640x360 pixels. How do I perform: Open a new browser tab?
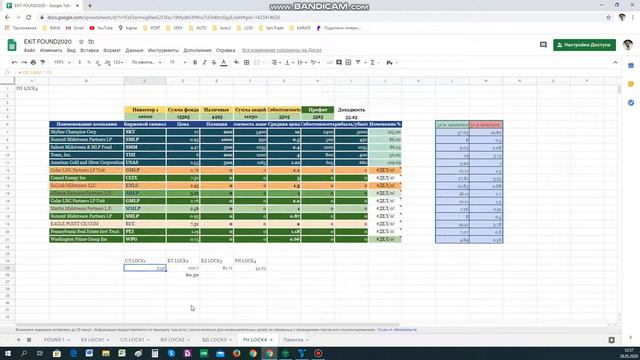90,6
